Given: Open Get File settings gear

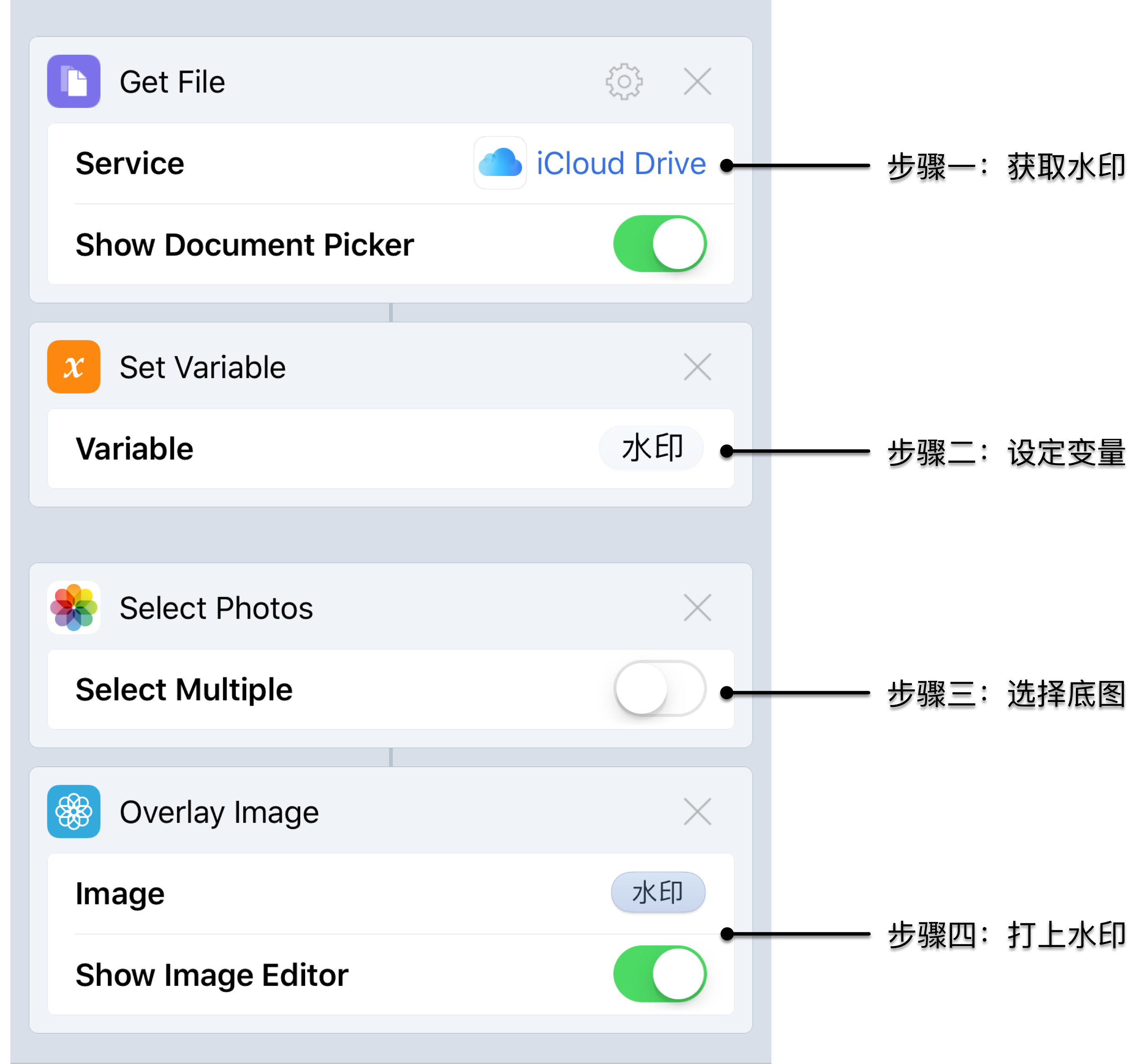Looking at the screenshot, I should (x=624, y=82).
